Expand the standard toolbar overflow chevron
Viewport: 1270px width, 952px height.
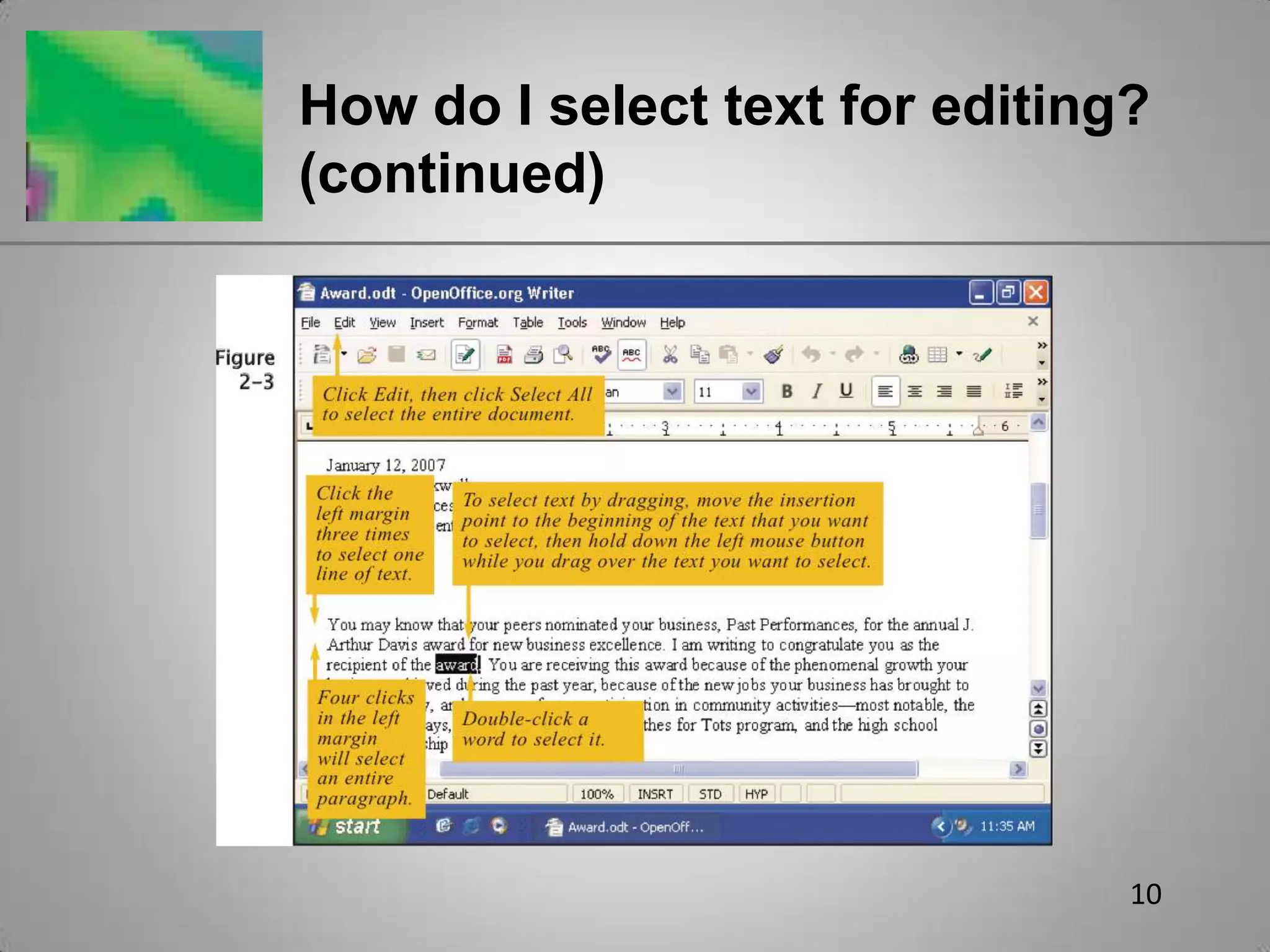[x=1042, y=346]
